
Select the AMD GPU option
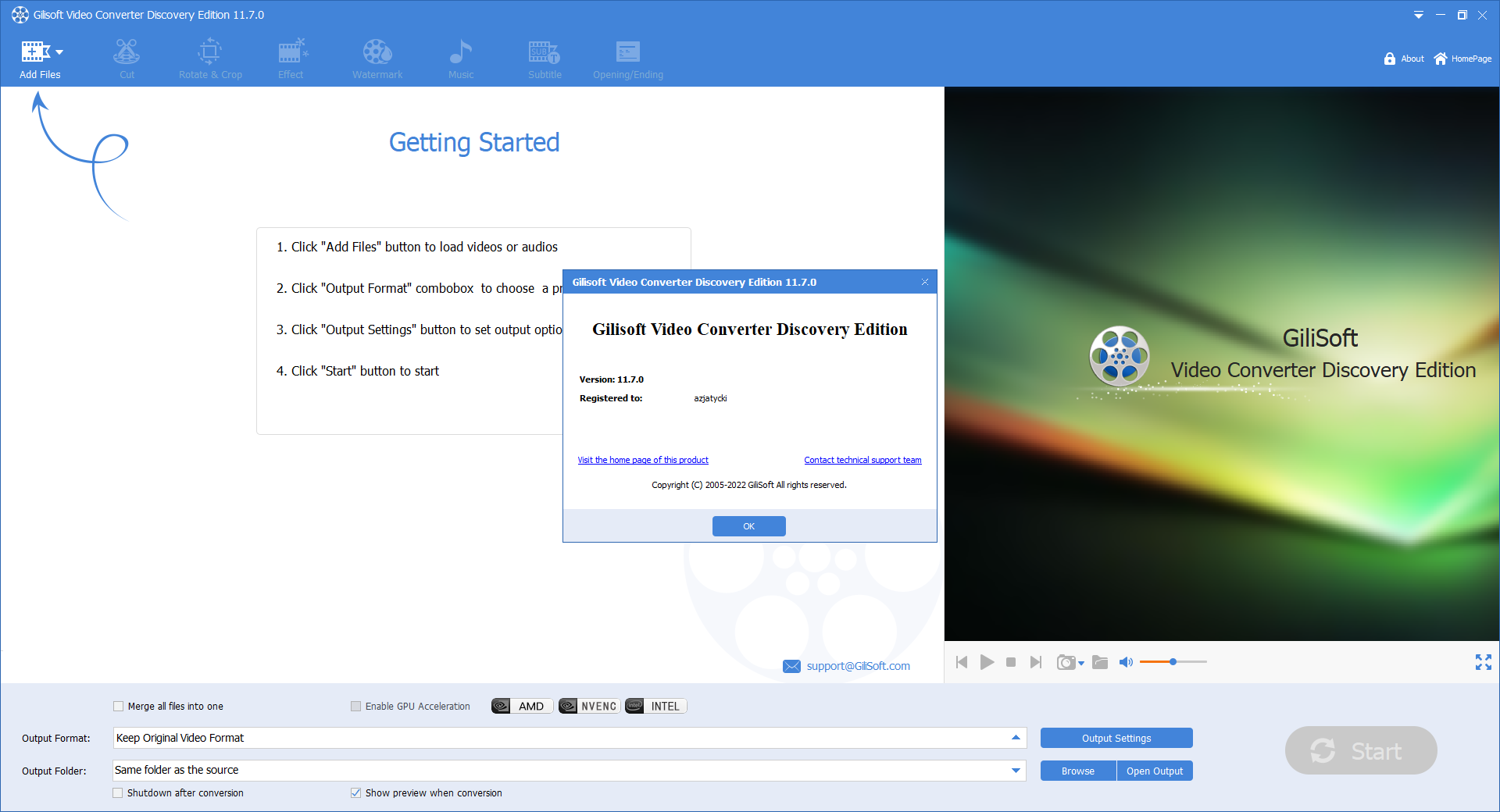pyautogui.click(x=522, y=707)
